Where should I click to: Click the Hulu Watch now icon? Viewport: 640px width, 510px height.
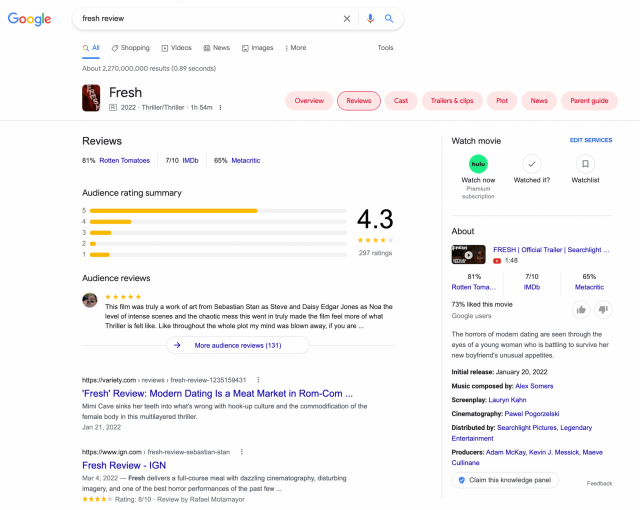(x=478, y=164)
